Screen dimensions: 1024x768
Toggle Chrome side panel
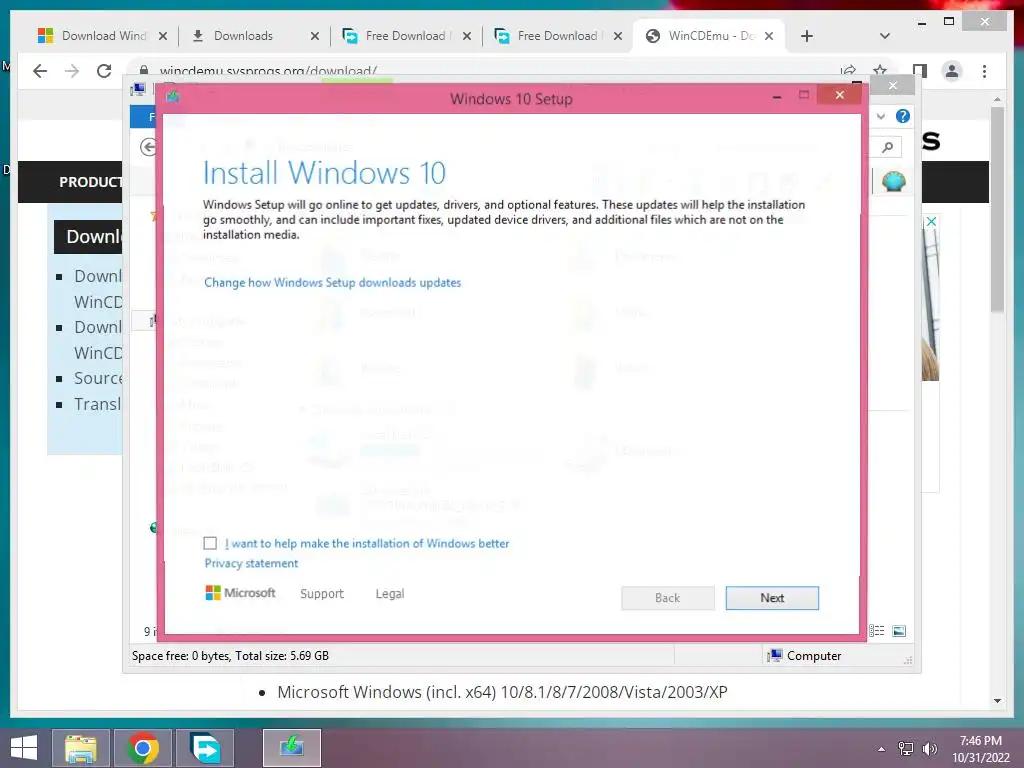tap(920, 71)
